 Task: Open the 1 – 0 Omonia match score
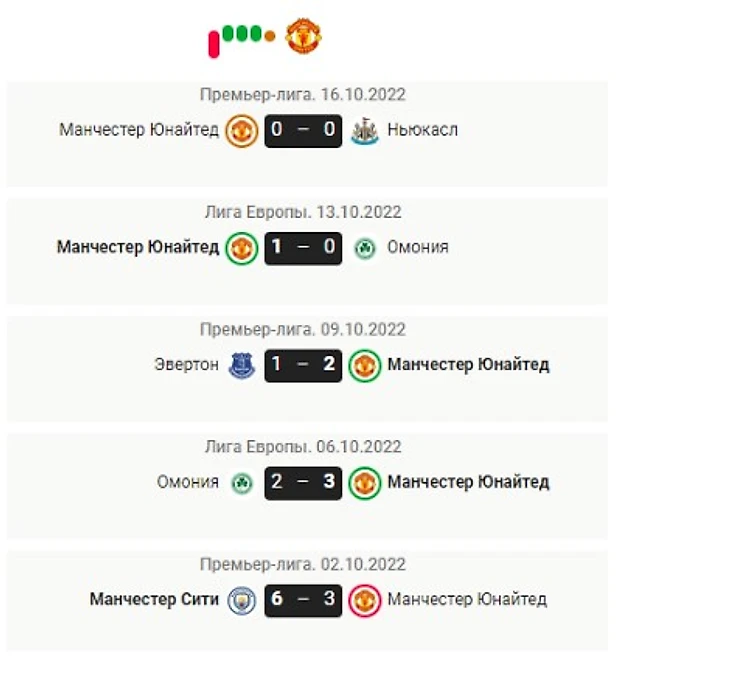[303, 248]
